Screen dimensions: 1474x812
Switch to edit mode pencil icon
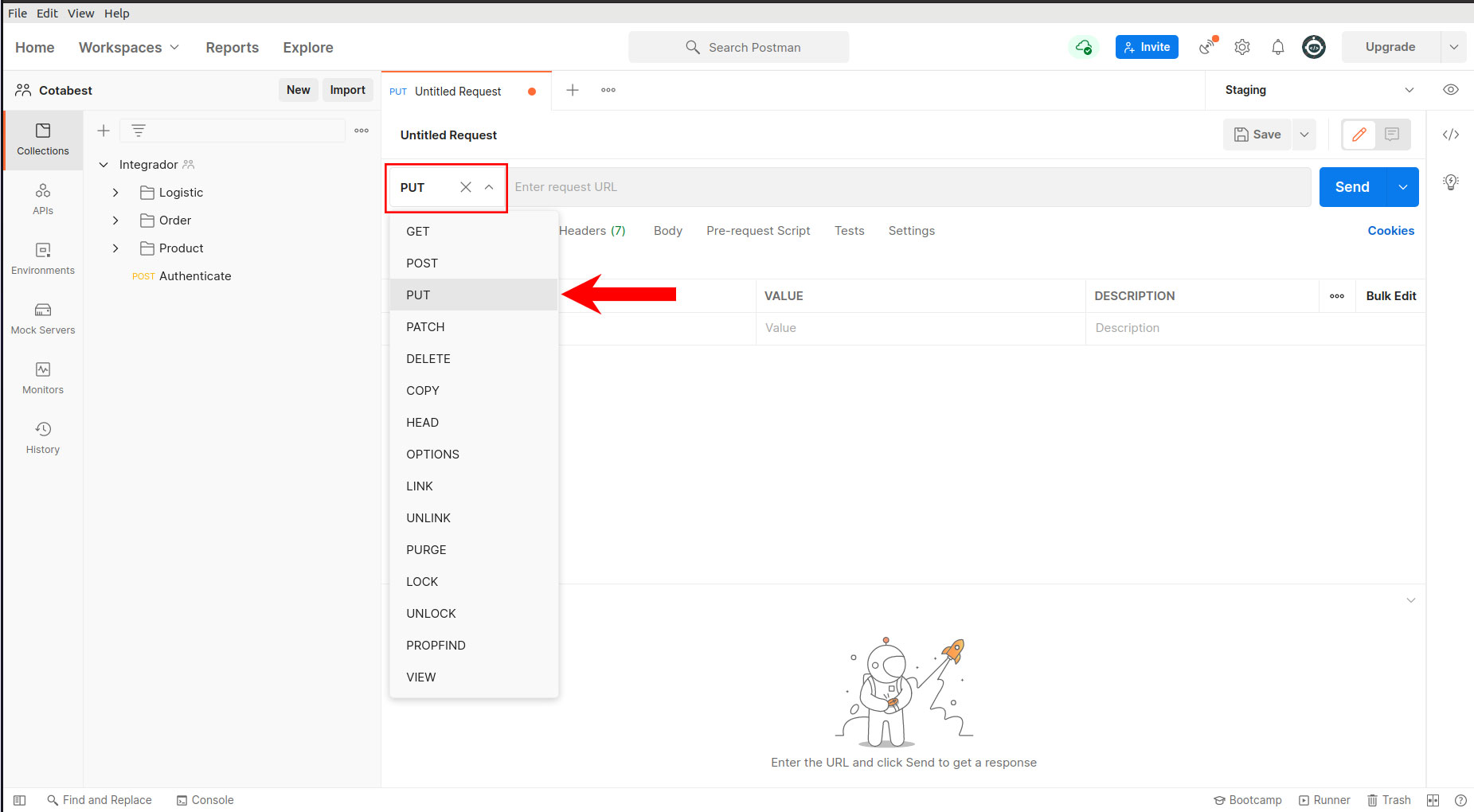[1359, 135]
